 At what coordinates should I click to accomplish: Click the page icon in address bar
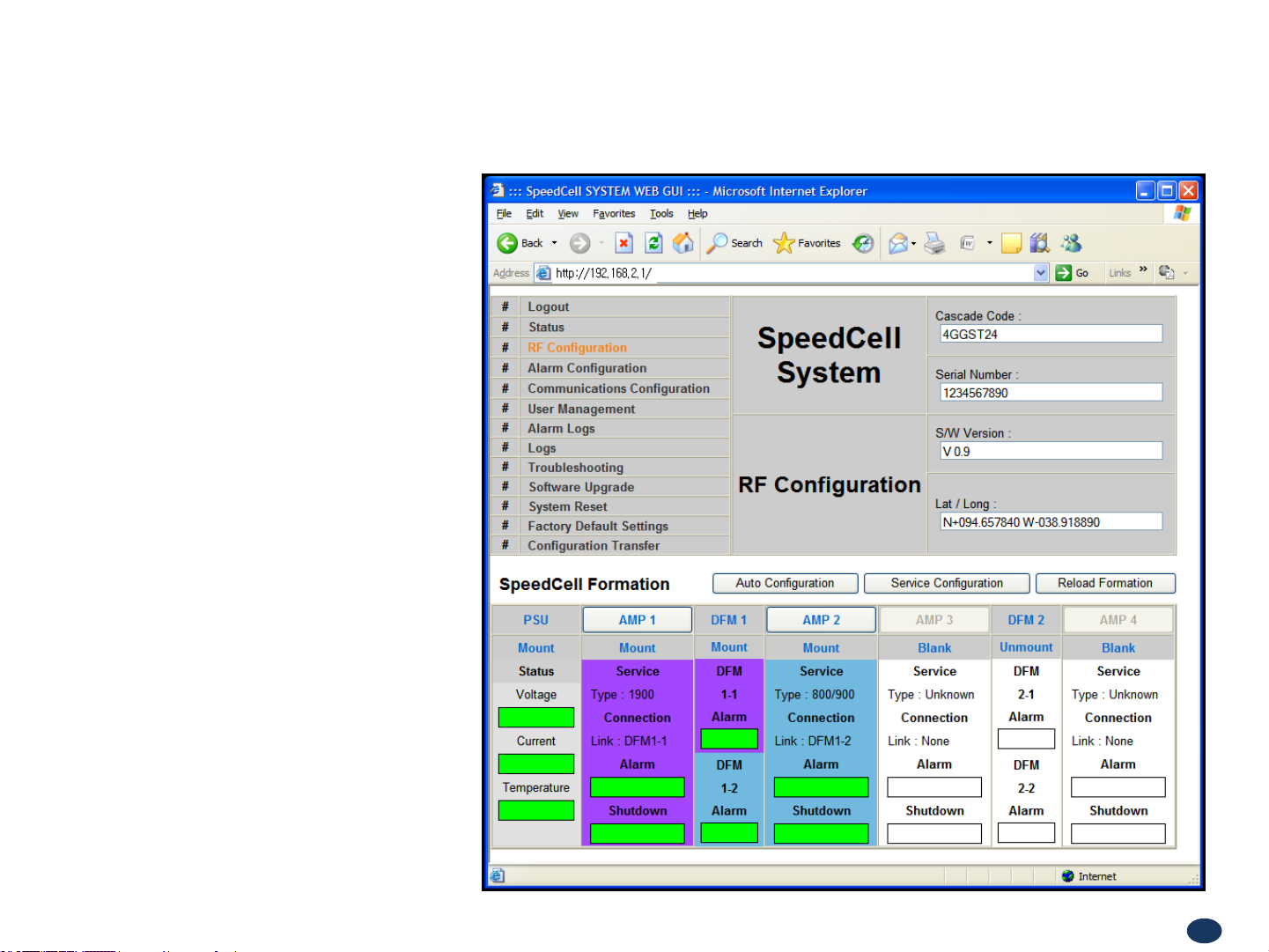[x=543, y=273]
